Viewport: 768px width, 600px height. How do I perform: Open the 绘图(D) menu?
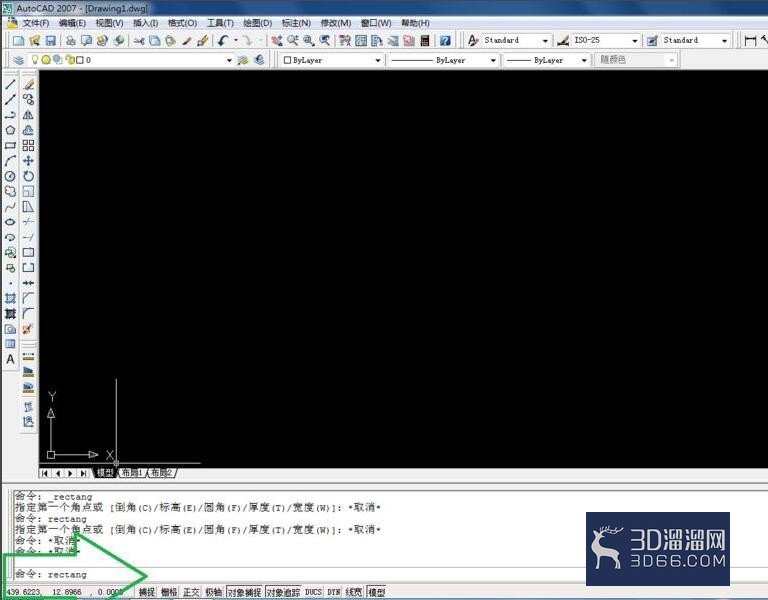point(258,23)
